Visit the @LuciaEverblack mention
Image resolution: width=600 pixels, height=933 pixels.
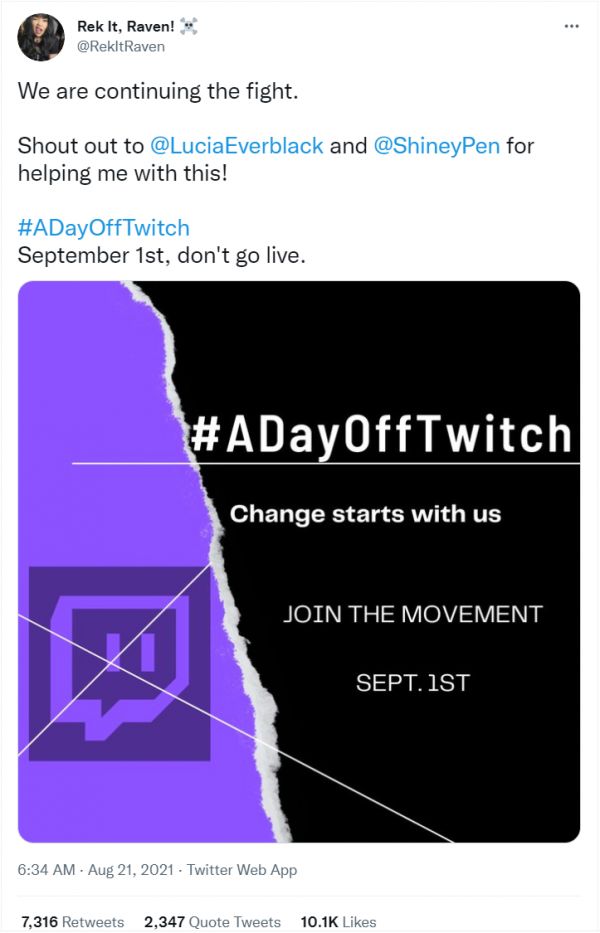click(236, 145)
